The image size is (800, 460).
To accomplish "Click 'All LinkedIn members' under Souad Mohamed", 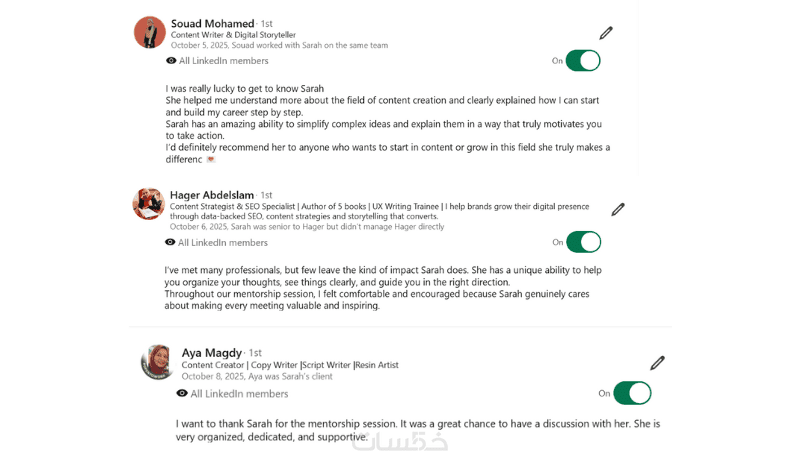I will coord(223,61).
